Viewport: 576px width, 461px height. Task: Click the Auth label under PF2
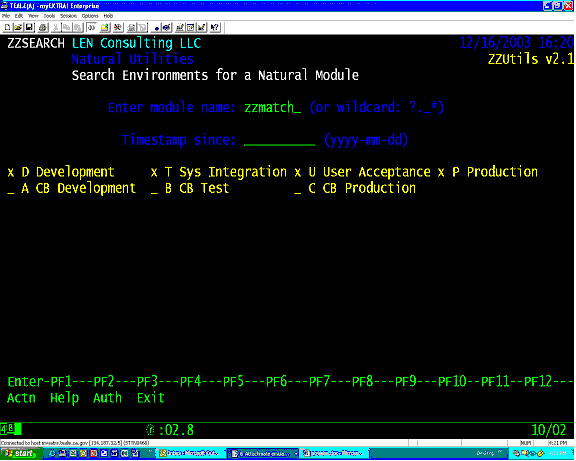107,398
